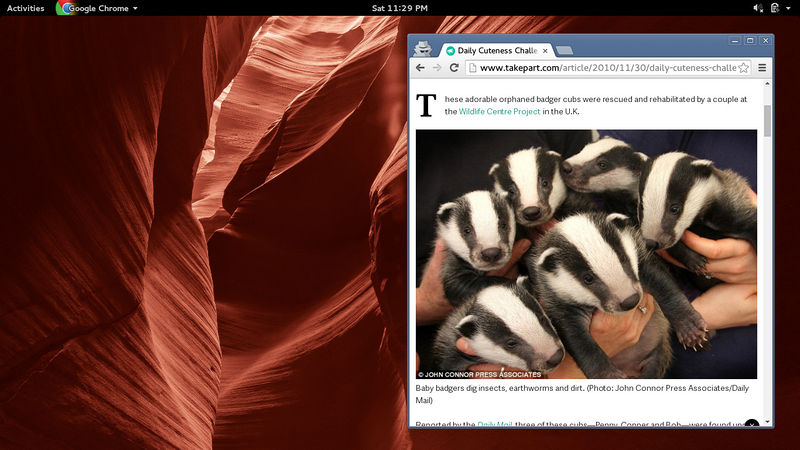
Task: Open a new tab
Action: point(564,50)
